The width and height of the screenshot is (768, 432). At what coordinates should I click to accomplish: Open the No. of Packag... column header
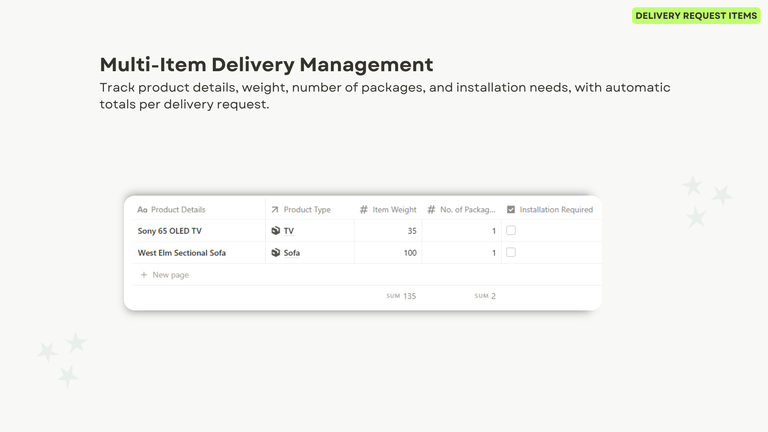(461, 210)
